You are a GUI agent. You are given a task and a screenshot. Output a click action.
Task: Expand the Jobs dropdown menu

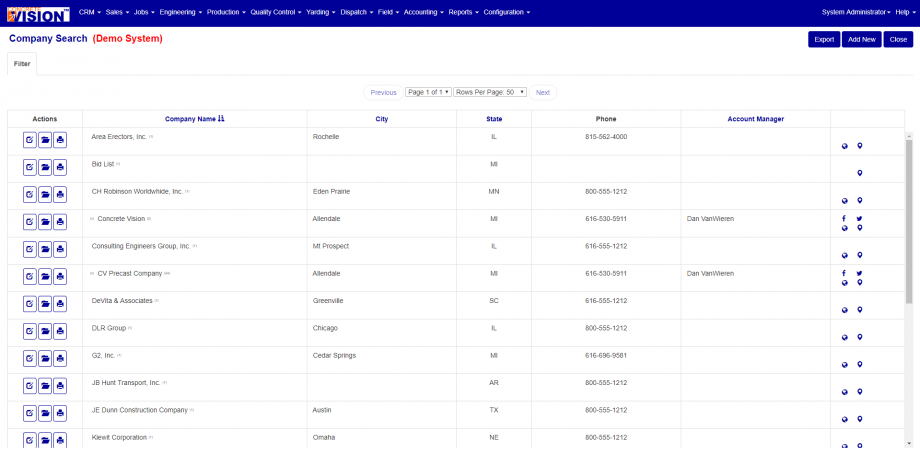point(144,12)
